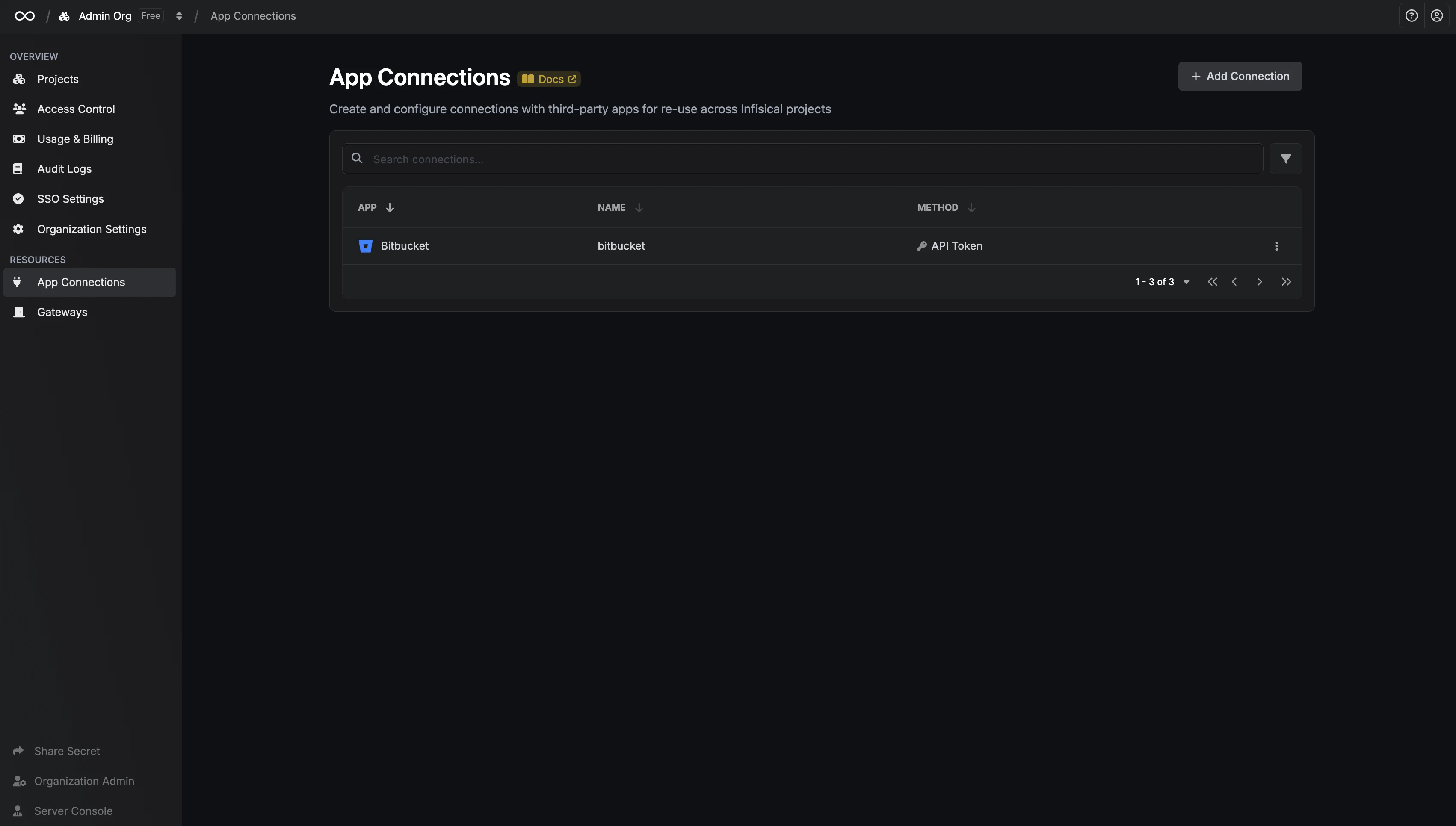Open Projects in the sidebar
The height and width of the screenshot is (826, 1456).
click(90, 79)
